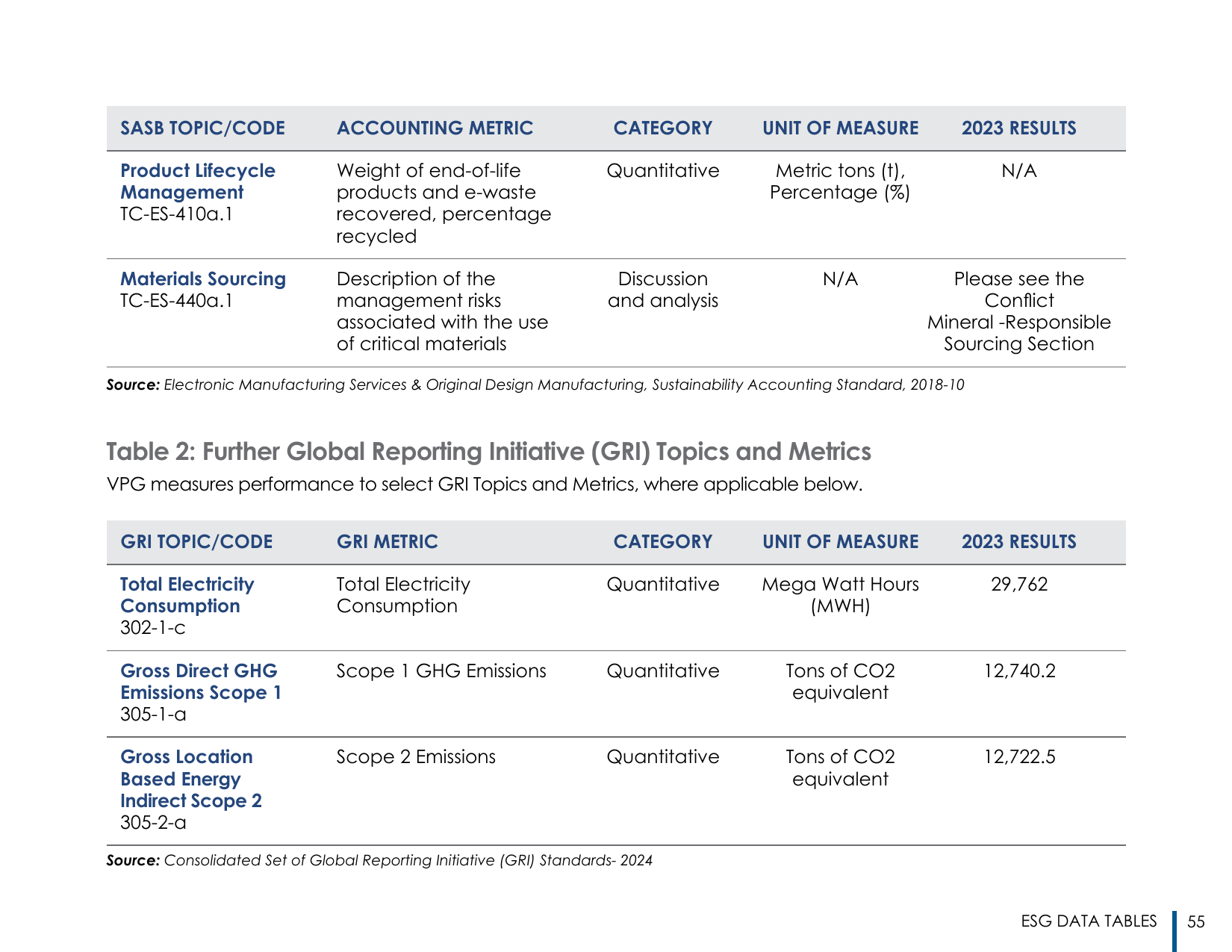Click the 'SASB TOPIC/CODE' column header

pos(203,128)
